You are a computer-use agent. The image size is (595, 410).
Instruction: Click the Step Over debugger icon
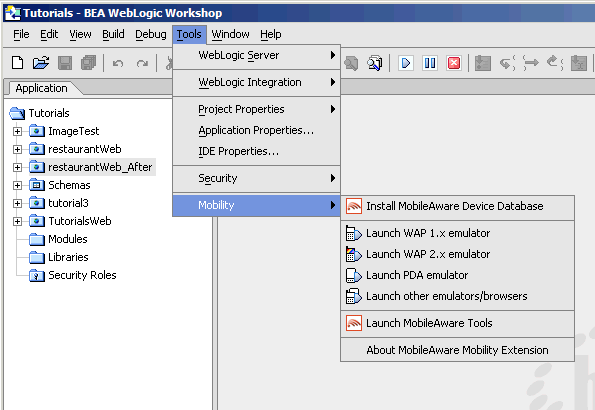530,63
